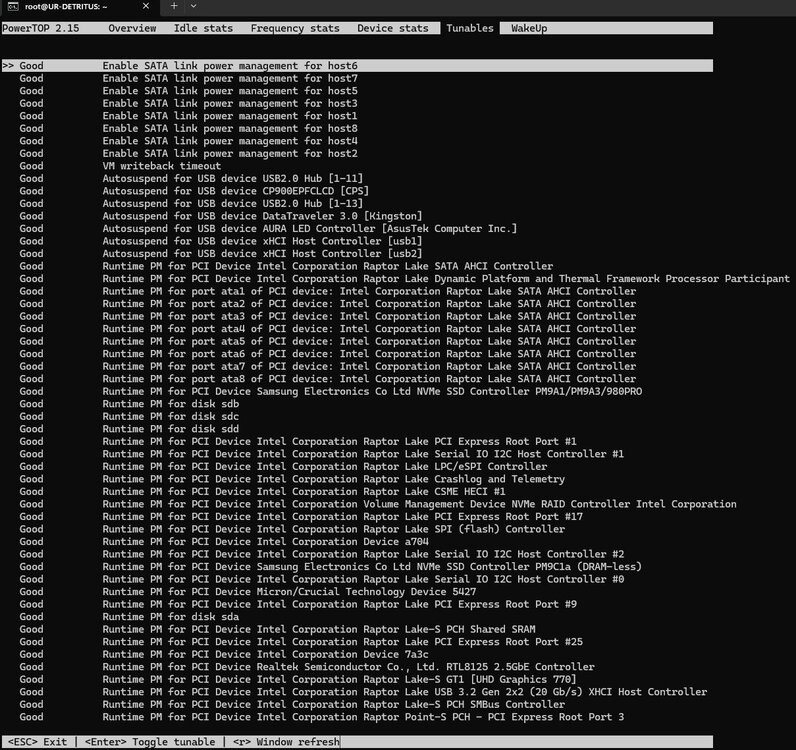Viewport: 796px width, 750px height.
Task: Select the SATA link power management host1 row
Action: 188,116
